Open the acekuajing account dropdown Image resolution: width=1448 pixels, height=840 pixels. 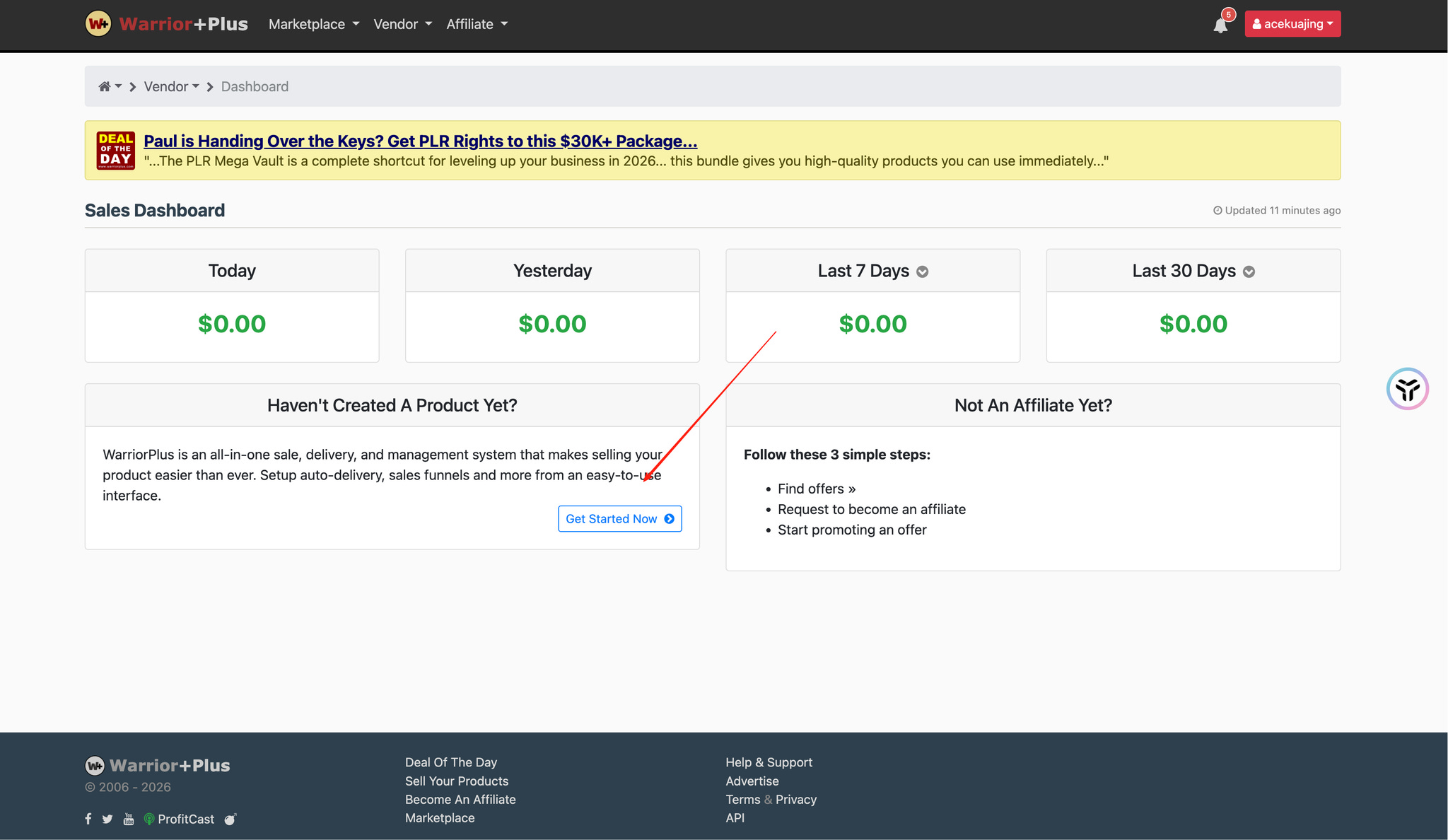(x=1292, y=24)
